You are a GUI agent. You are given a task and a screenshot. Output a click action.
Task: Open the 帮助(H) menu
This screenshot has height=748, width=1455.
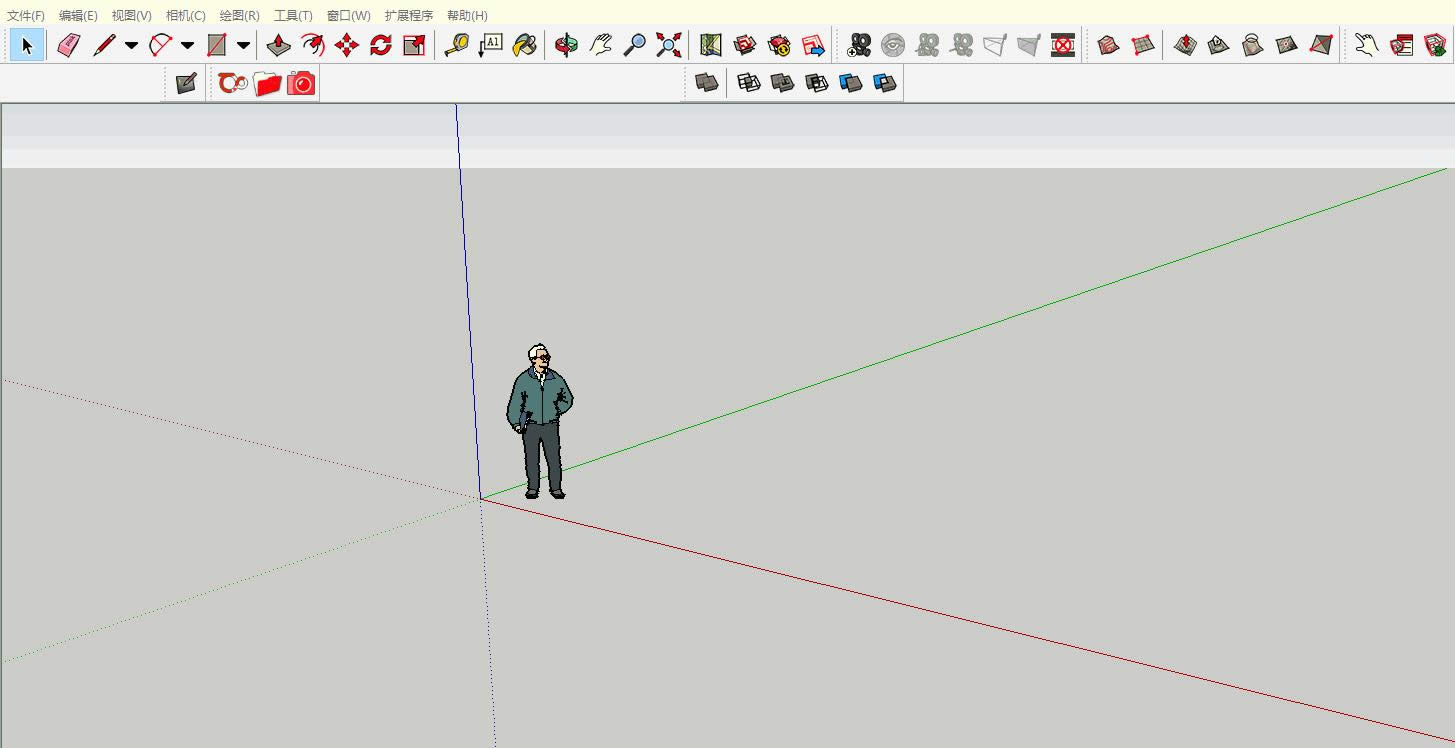pyautogui.click(x=467, y=15)
